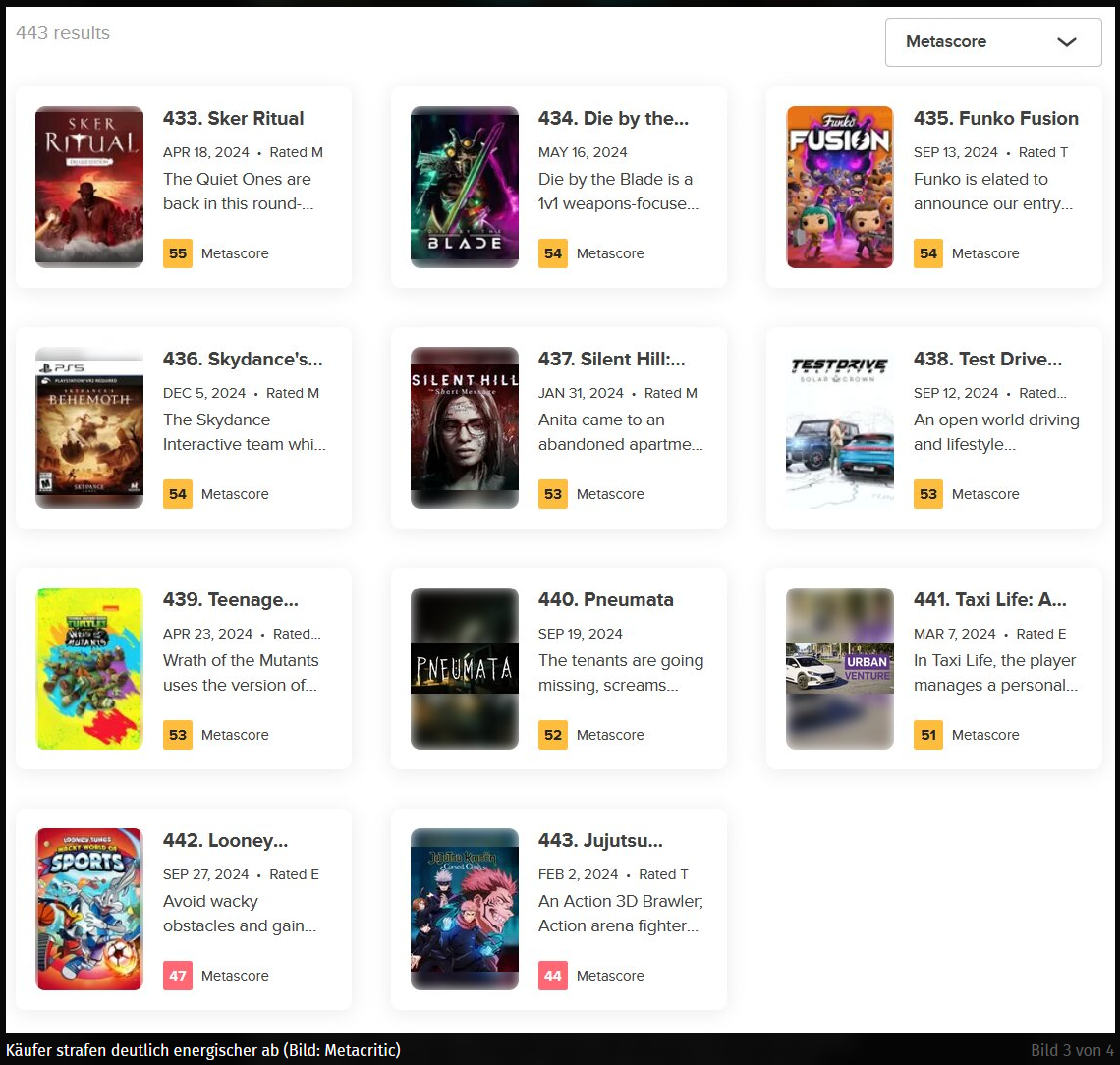Click the Looney Tunes Sports cover

pos(89,910)
